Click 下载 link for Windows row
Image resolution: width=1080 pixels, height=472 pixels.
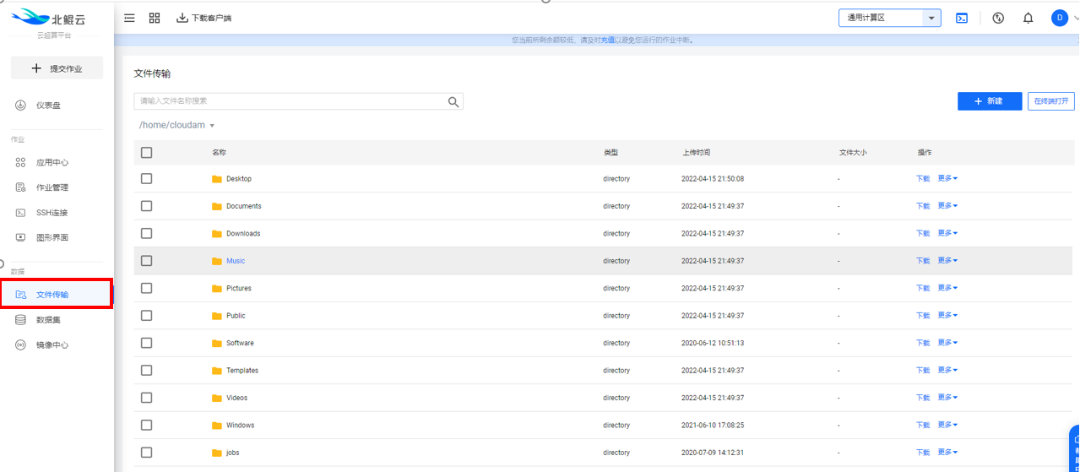(x=923, y=425)
